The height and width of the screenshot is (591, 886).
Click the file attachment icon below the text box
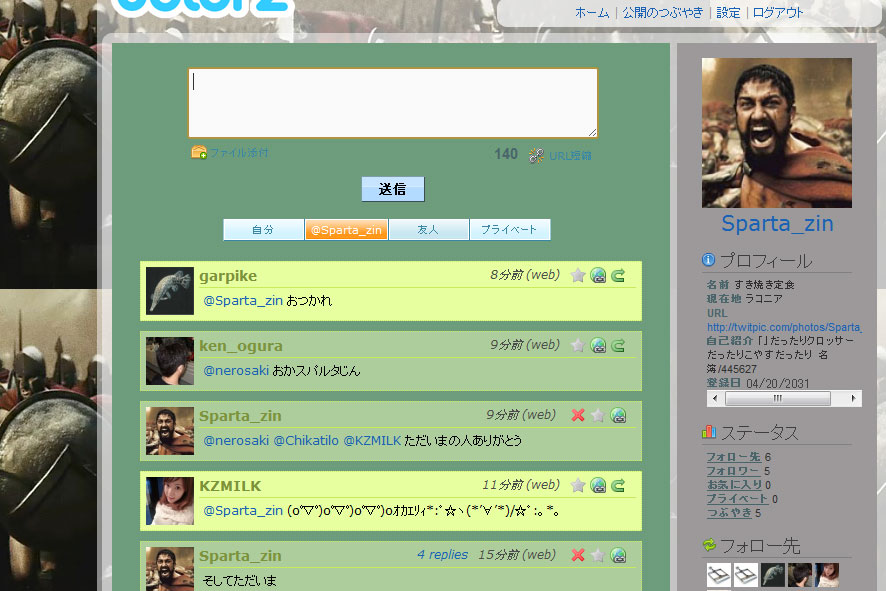click(199, 153)
